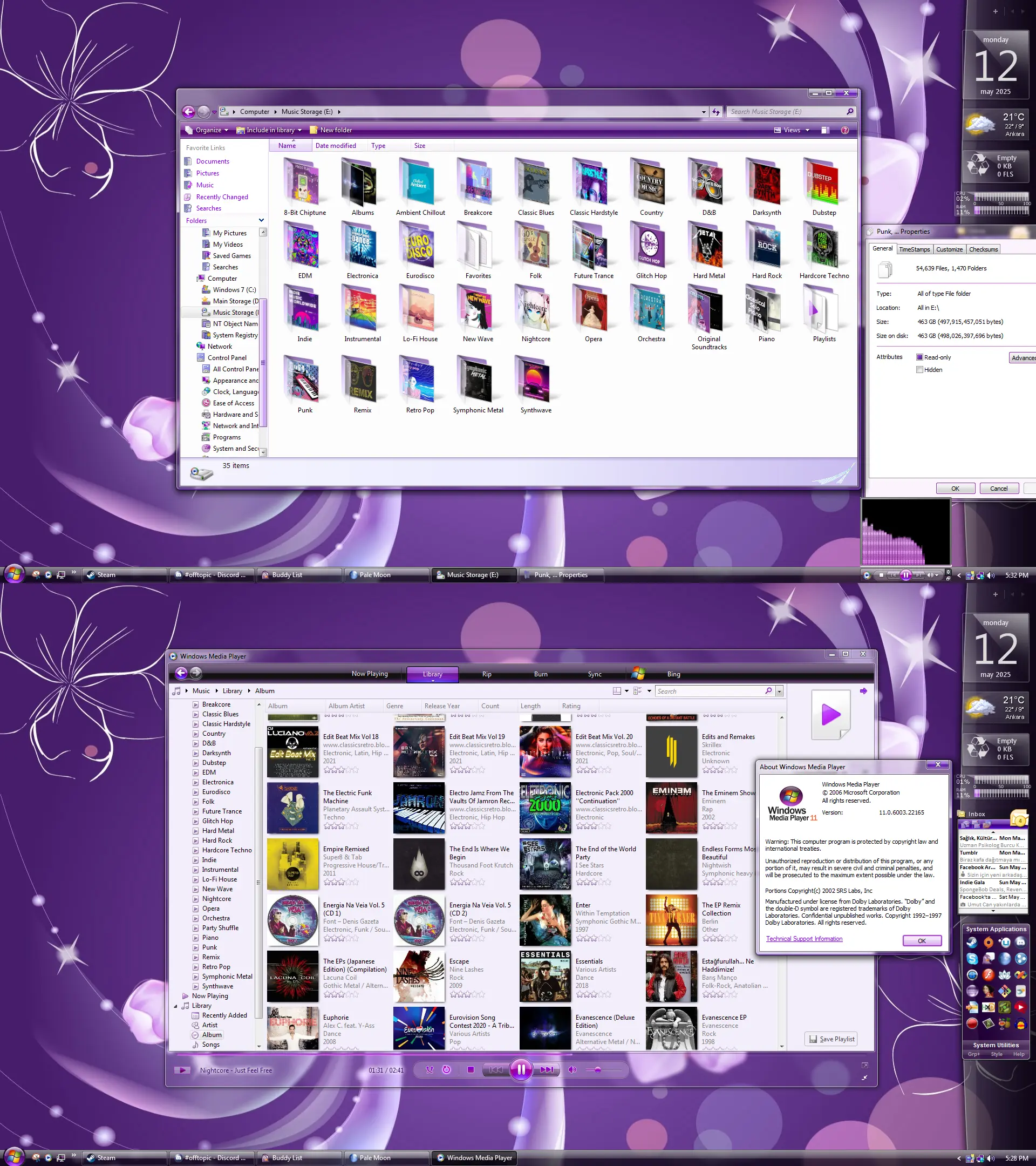Click Media Player's back navigation arrow
The image size is (1036, 1166).
tap(181, 673)
